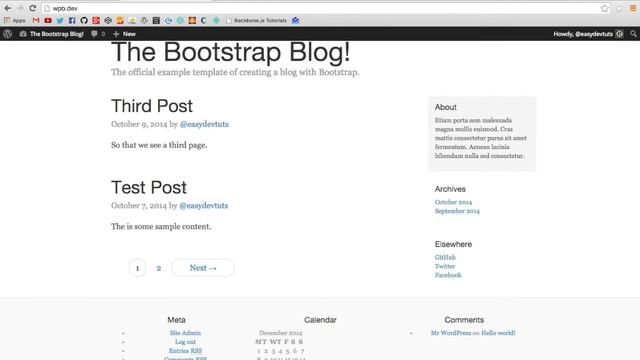Open the Third Post title
This screenshot has width=640, height=360.
152,106
